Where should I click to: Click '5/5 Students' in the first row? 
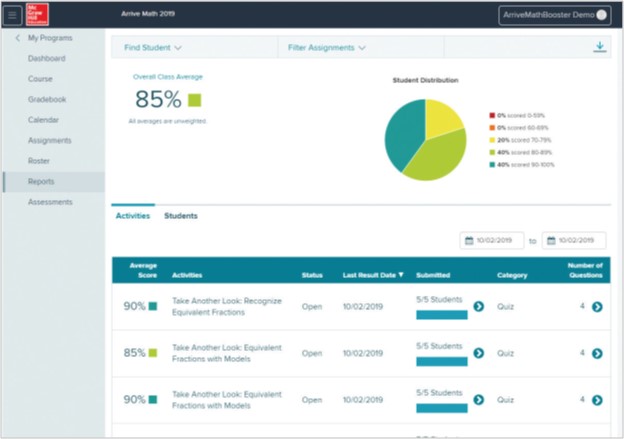[439, 299]
